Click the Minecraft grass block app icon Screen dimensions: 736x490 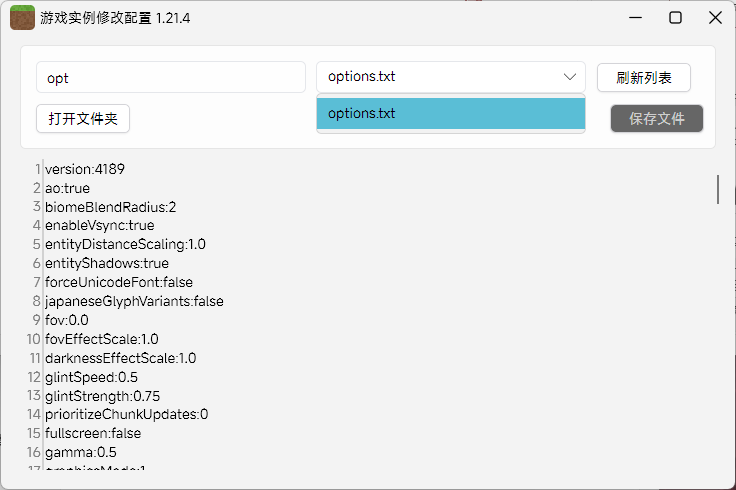(x=22, y=18)
